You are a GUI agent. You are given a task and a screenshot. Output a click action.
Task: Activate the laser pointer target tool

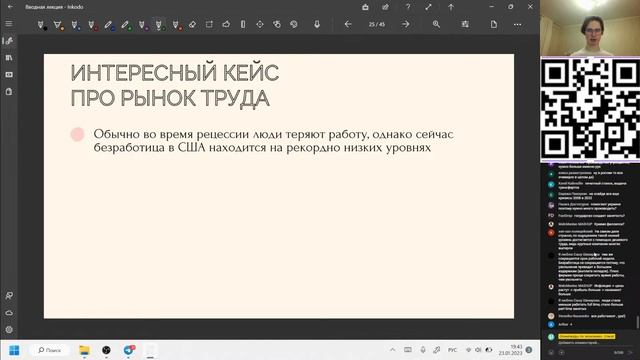tap(260, 24)
